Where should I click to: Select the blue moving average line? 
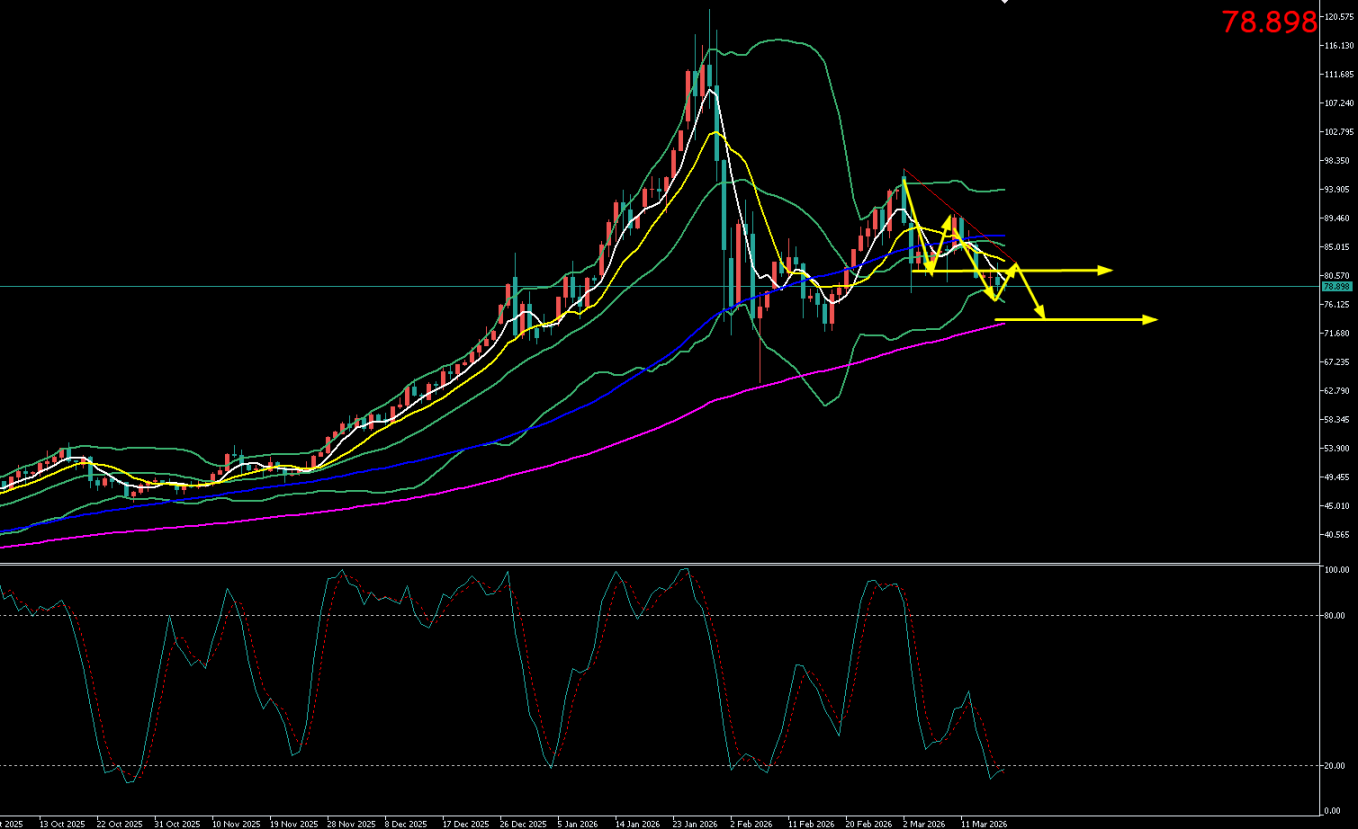click(x=600, y=399)
